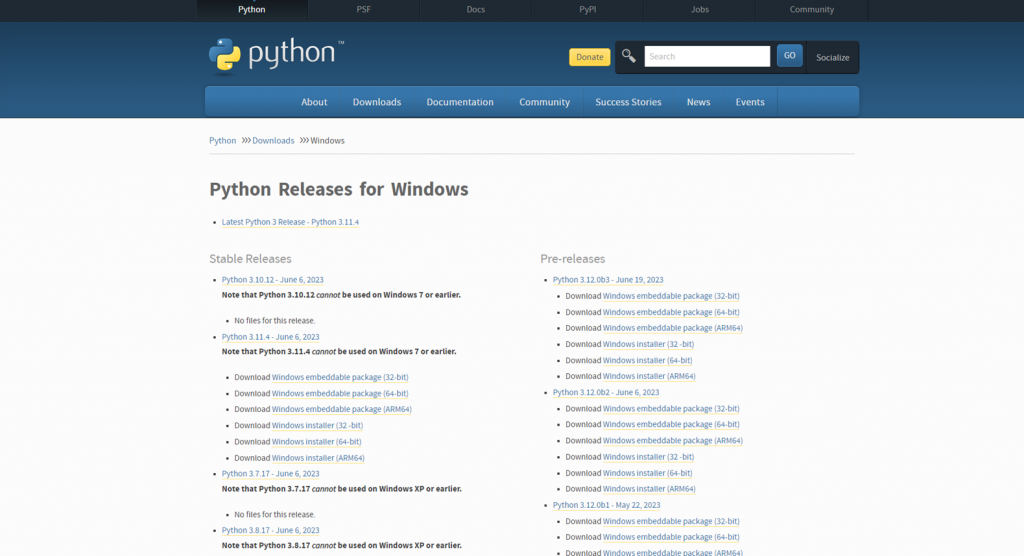Screen dimensions: 1024x556
Task: Open Latest Python 3 Release 3.11.4 link
Action: [290, 222]
